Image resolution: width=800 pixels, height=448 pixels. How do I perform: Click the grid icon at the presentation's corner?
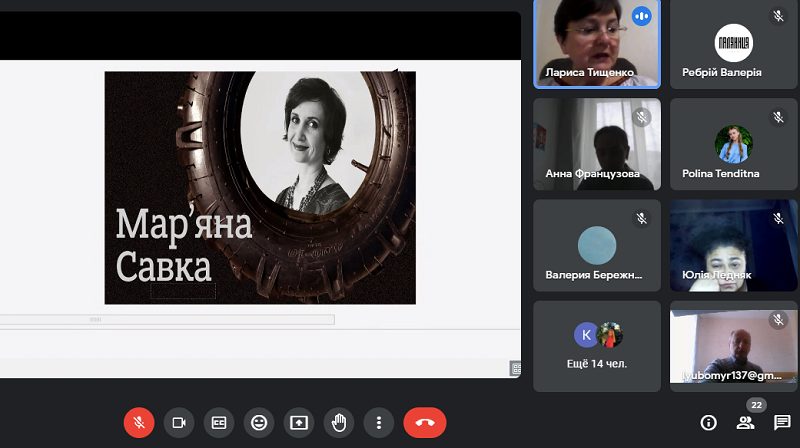pos(516,368)
